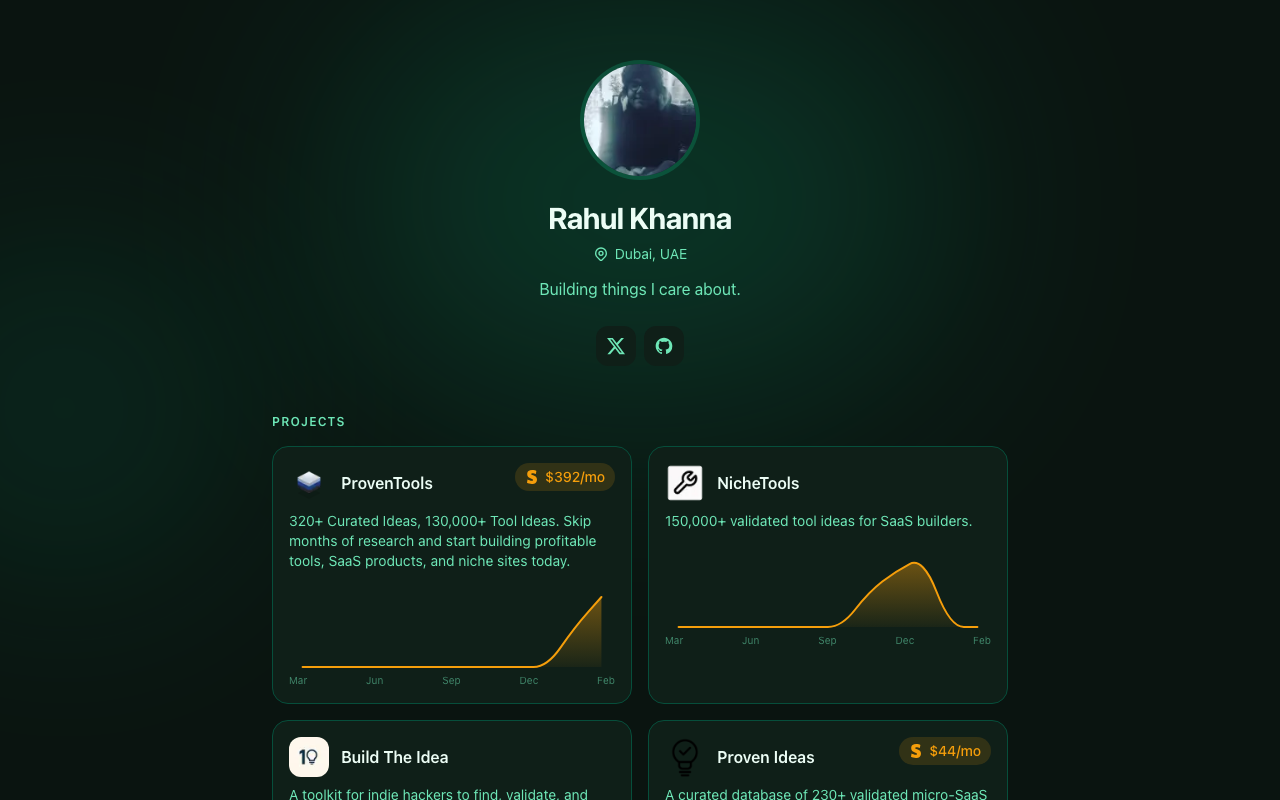Click the $44/mo revenue badge
1280x800 pixels.
(x=944, y=751)
